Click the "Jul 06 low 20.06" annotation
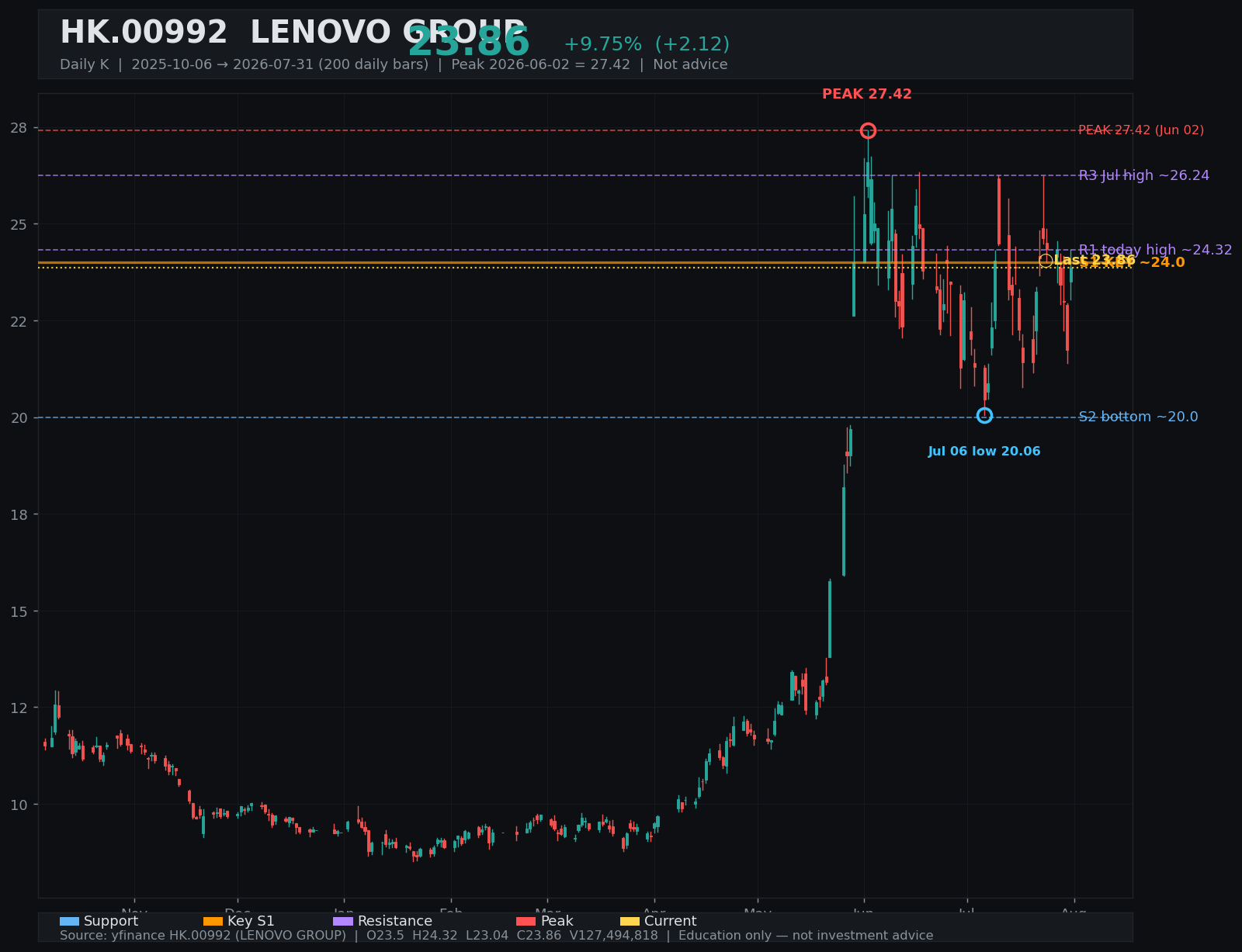 [x=984, y=452]
